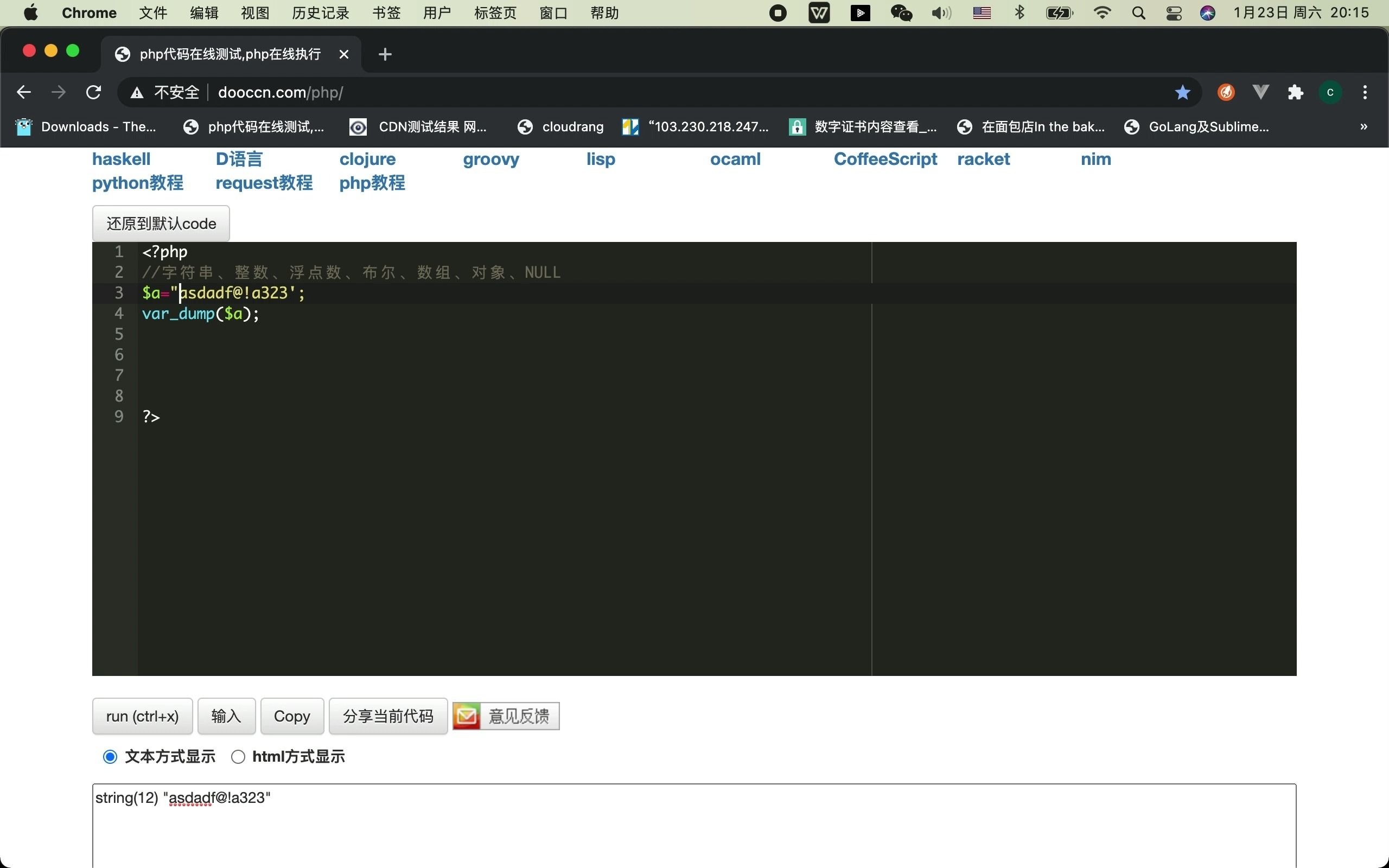The height and width of the screenshot is (868, 1389).
Task: Open the 编辑 menu
Action: (205, 12)
